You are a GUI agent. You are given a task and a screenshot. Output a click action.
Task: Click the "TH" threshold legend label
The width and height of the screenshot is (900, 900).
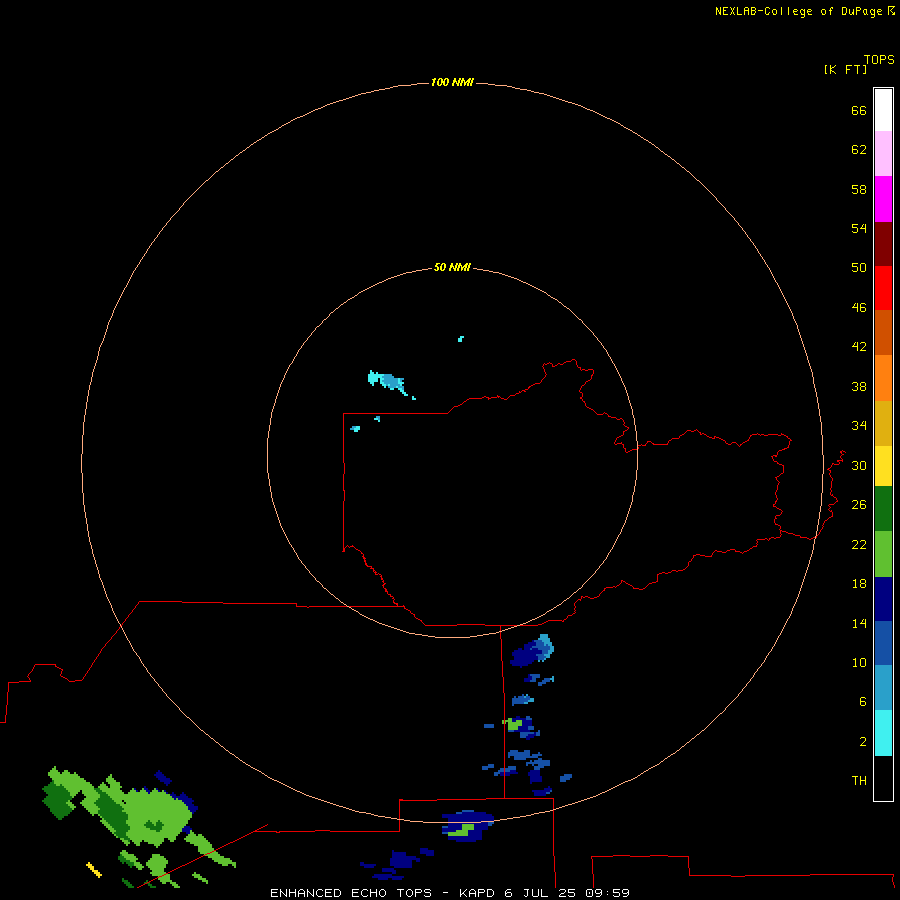(859, 780)
